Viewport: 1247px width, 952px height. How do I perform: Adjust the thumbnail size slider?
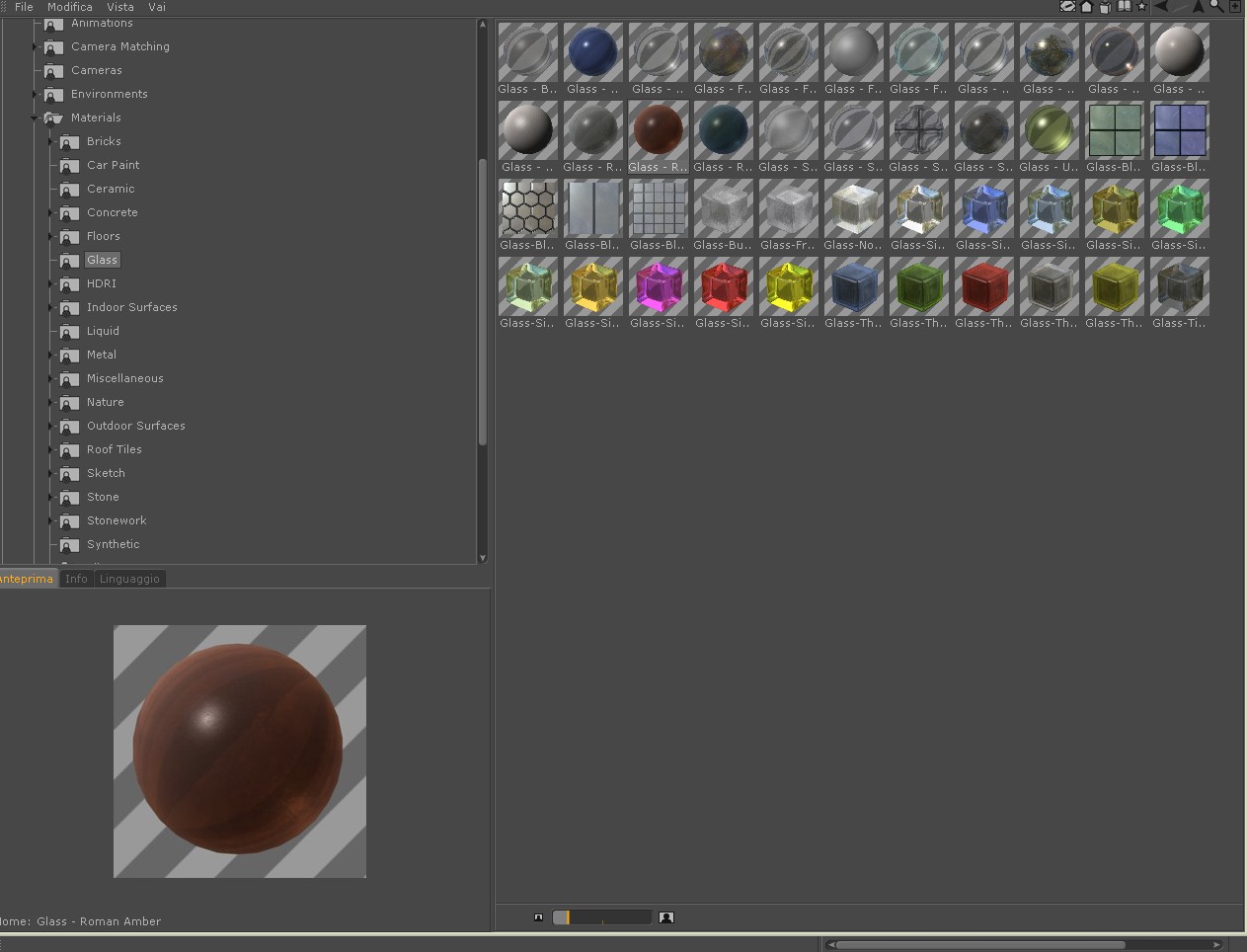coord(602,917)
